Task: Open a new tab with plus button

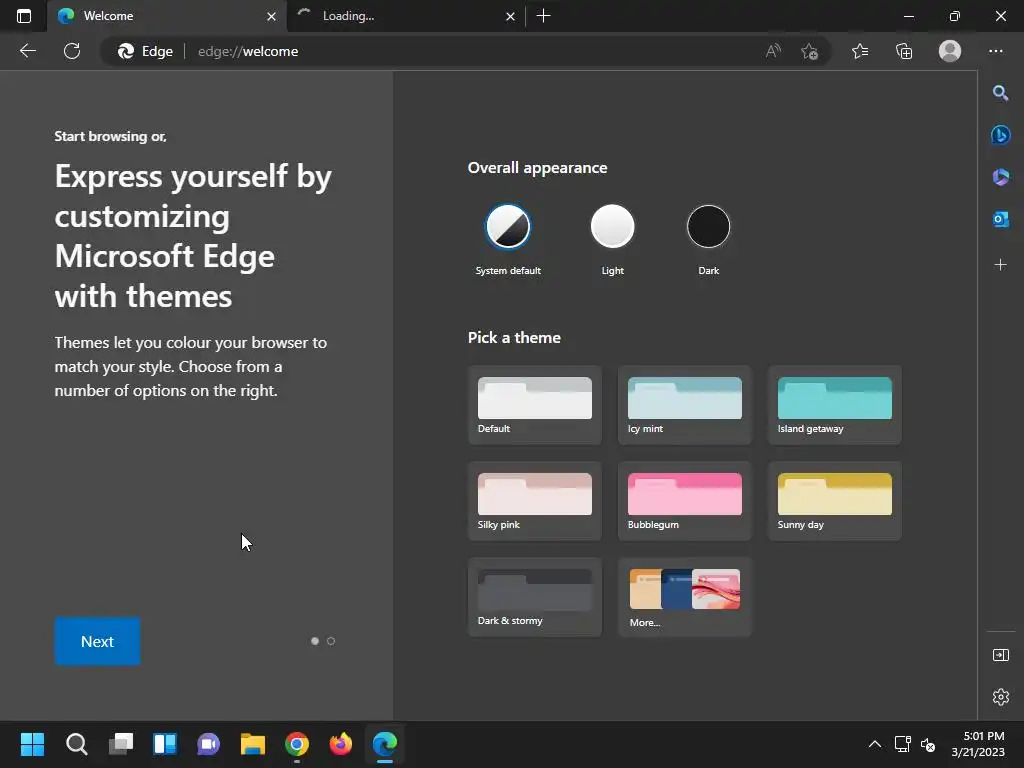Action: [543, 16]
